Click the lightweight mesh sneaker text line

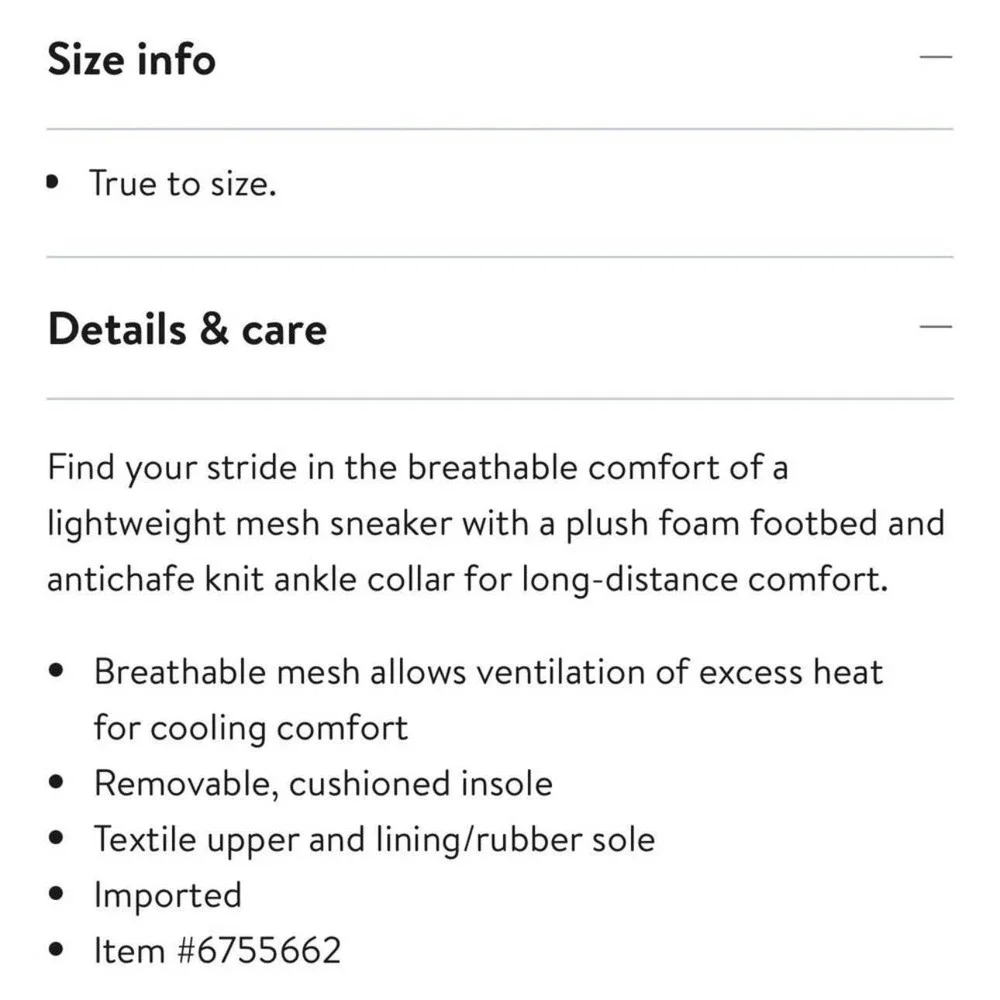click(x=496, y=524)
